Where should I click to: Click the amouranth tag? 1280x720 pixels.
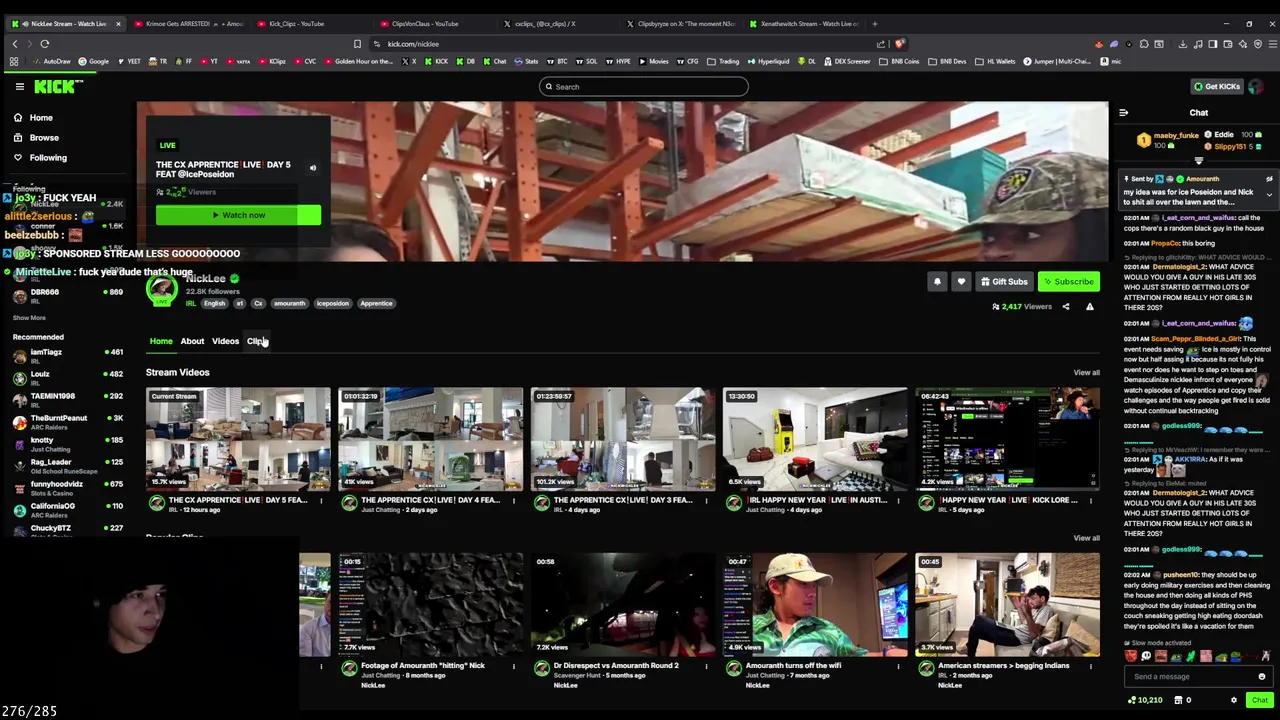[289, 304]
